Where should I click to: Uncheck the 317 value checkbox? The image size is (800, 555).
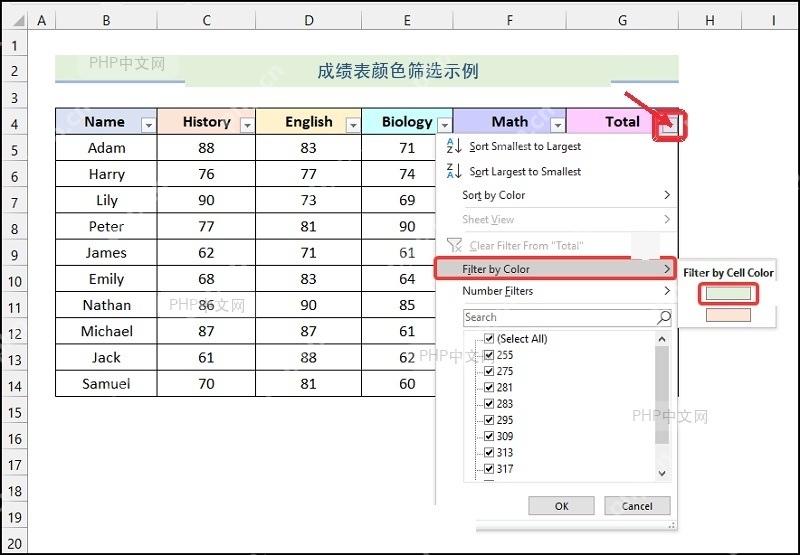point(489,469)
